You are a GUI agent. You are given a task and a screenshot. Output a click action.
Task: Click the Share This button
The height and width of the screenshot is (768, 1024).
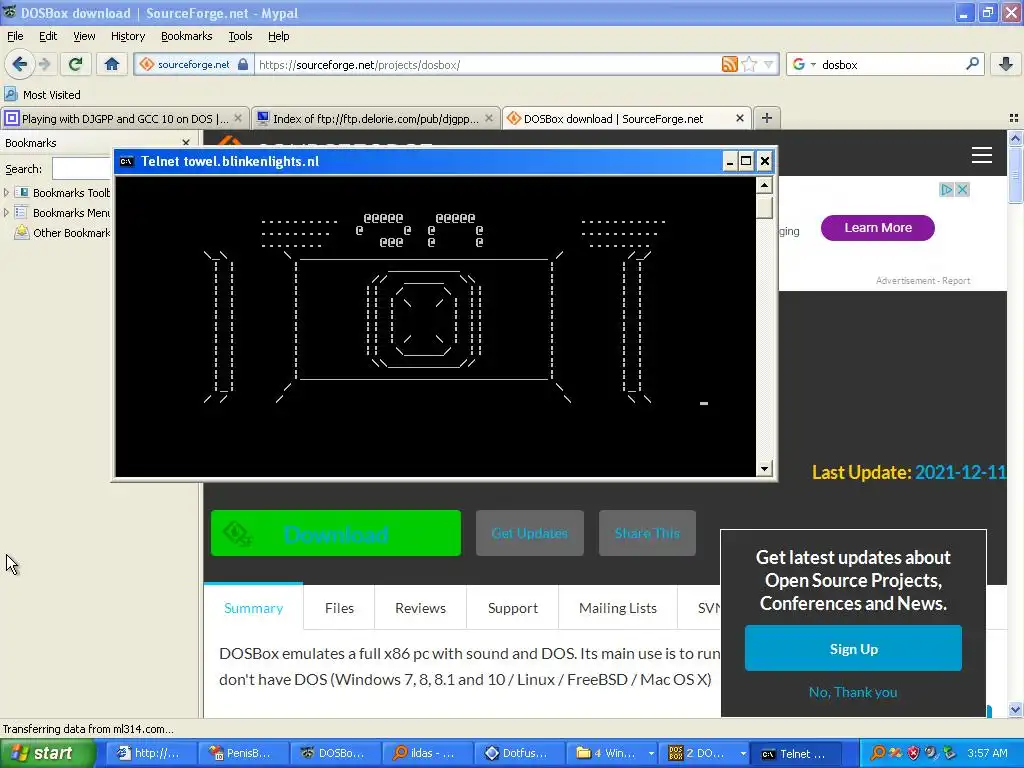click(x=647, y=533)
